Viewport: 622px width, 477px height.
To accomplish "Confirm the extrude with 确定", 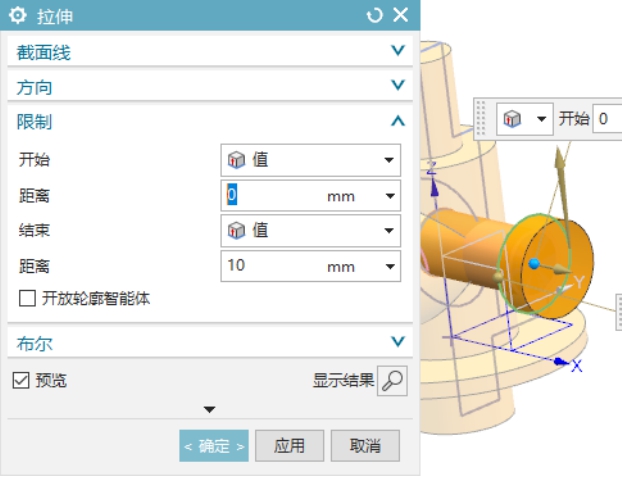I will click(214, 446).
